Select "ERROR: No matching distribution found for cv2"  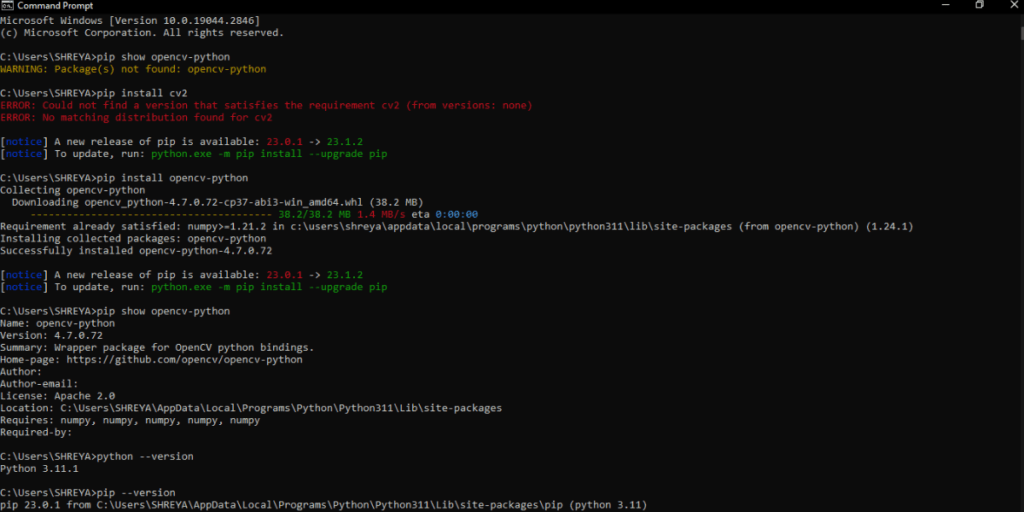click(x=136, y=118)
